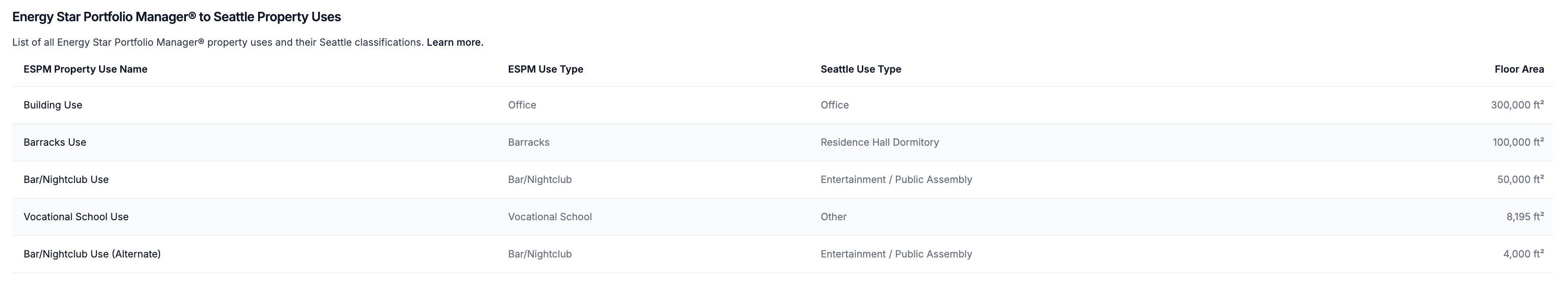1568x282 pixels.
Task: Click the ESPM Property Use Name column header
Action: (85, 69)
